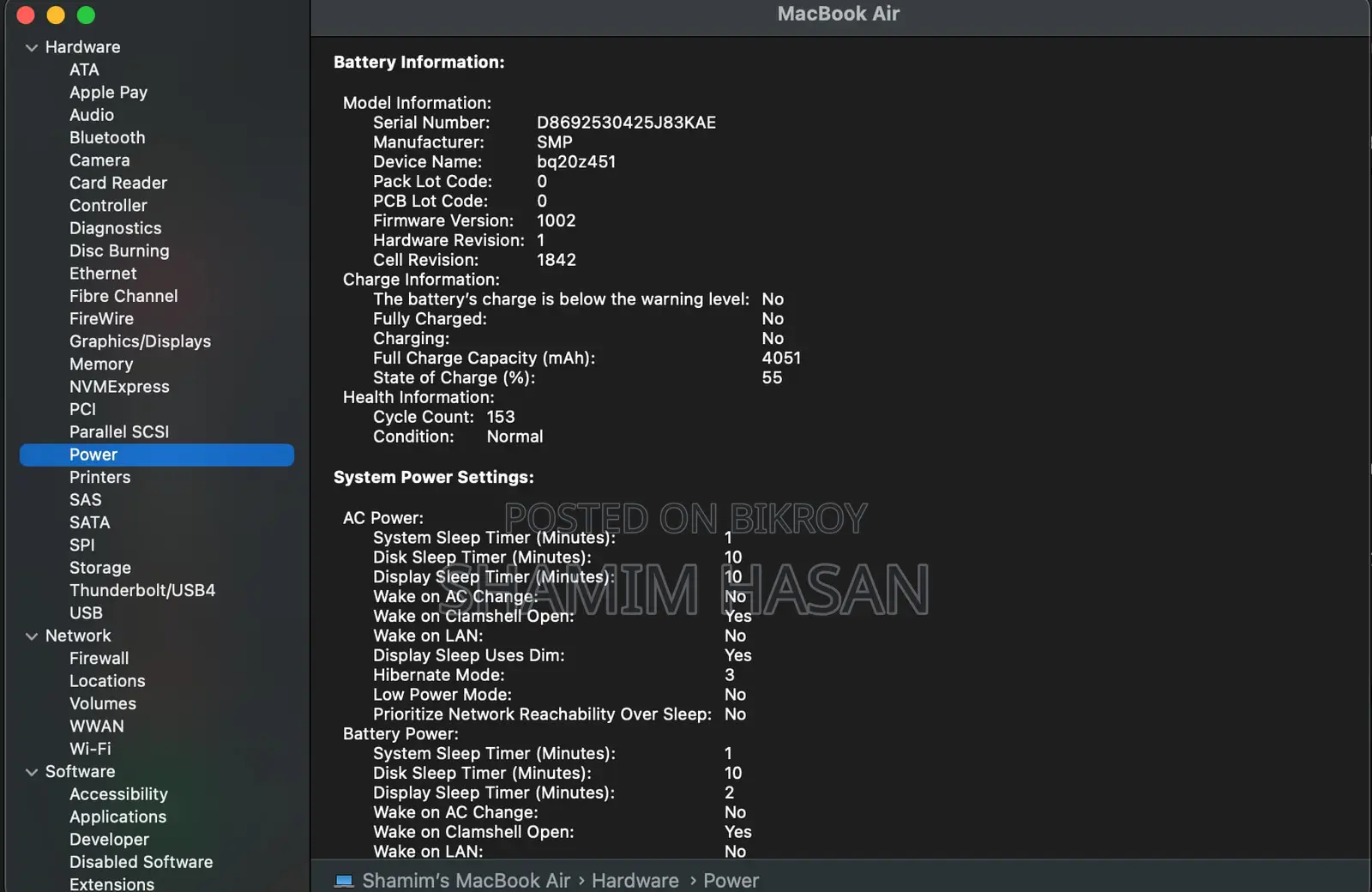The height and width of the screenshot is (892, 1372).
Task: Select SPI in the sidebar
Action: pos(81,545)
